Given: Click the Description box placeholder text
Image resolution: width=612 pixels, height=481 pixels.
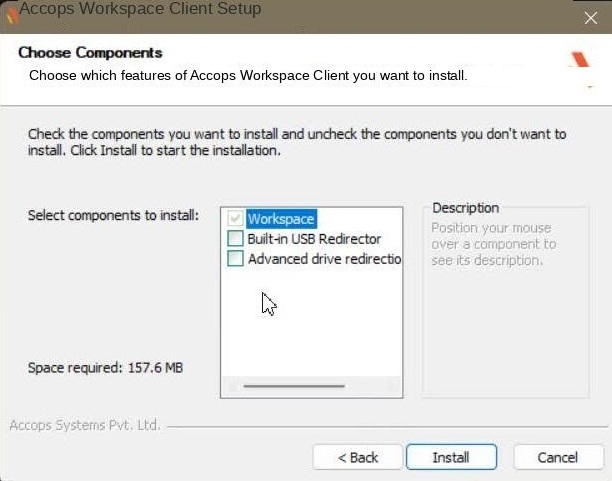Looking at the screenshot, I should [x=493, y=244].
